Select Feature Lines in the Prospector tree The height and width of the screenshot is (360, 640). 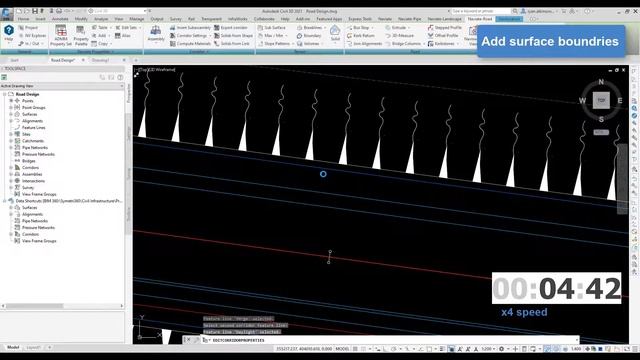click(33, 128)
